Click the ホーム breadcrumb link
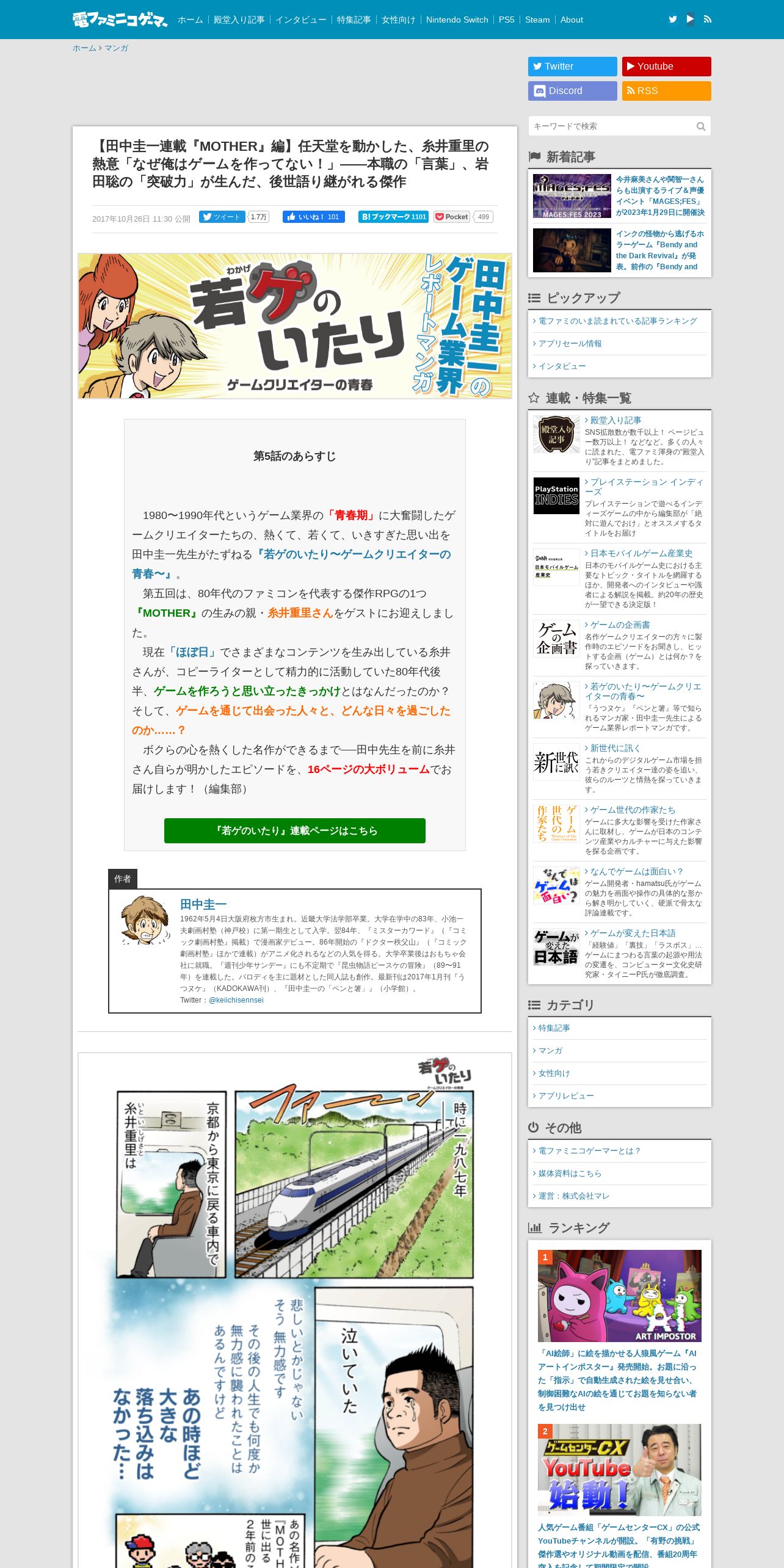Image resolution: width=784 pixels, height=1568 pixels. click(x=84, y=48)
